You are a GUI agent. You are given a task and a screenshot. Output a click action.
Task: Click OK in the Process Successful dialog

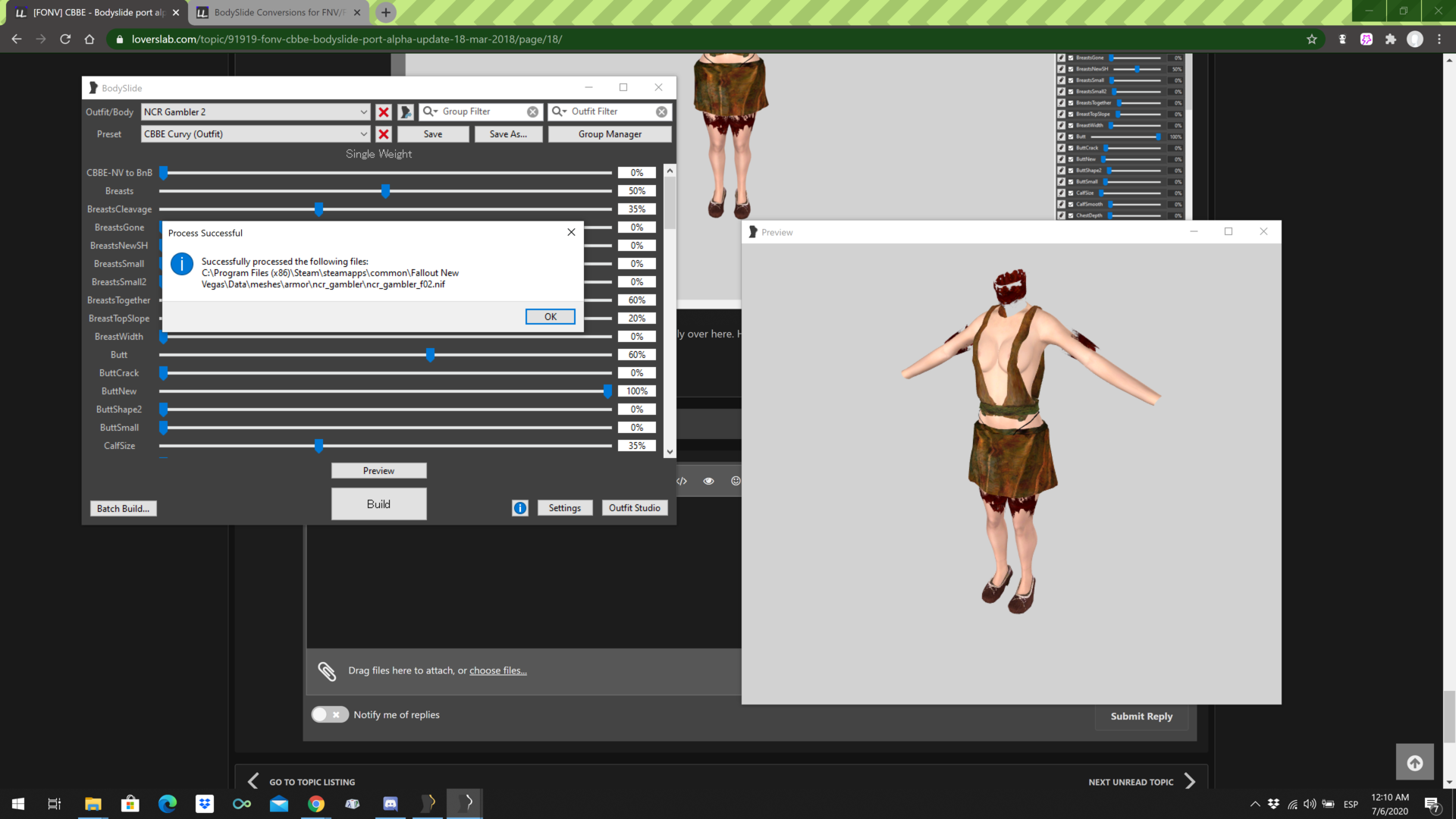click(551, 317)
